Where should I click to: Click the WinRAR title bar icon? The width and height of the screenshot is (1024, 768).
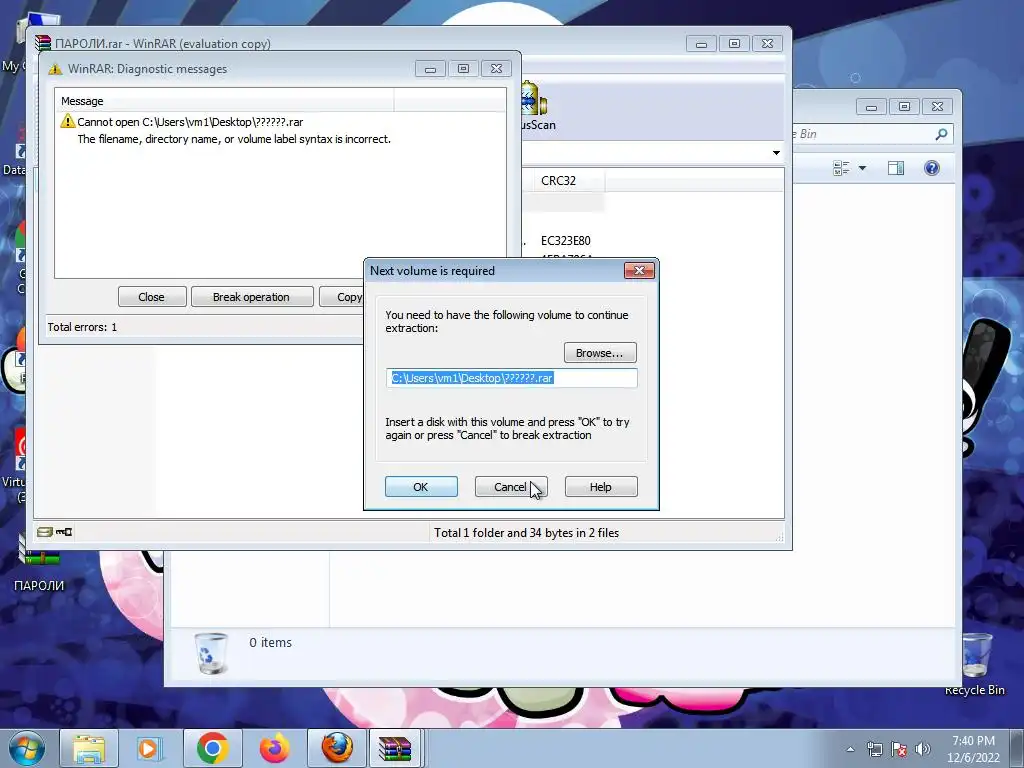[x=43, y=44]
